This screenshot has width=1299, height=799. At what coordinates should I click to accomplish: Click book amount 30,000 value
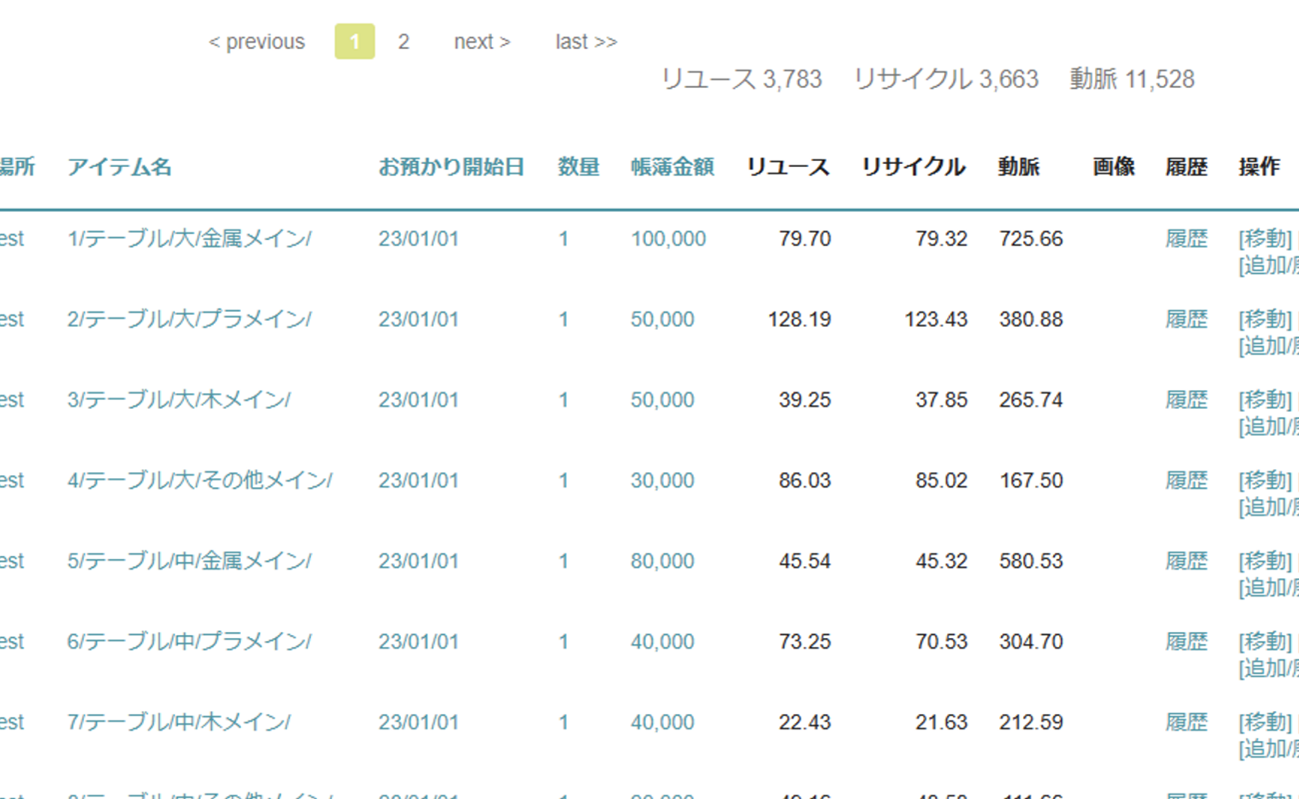coord(662,481)
